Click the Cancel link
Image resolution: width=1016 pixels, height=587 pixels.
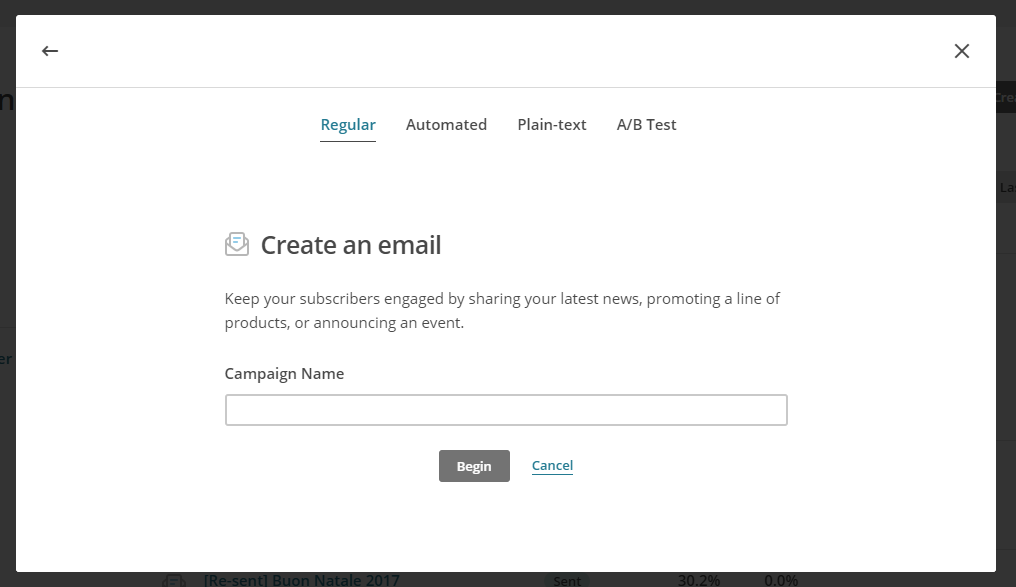pyautogui.click(x=551, y=465)
